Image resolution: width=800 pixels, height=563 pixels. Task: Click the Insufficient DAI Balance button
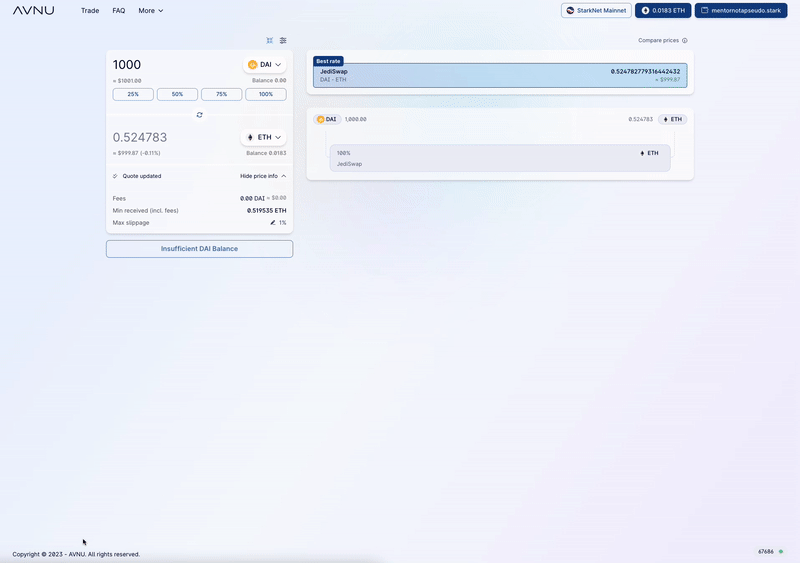[199, 249]
